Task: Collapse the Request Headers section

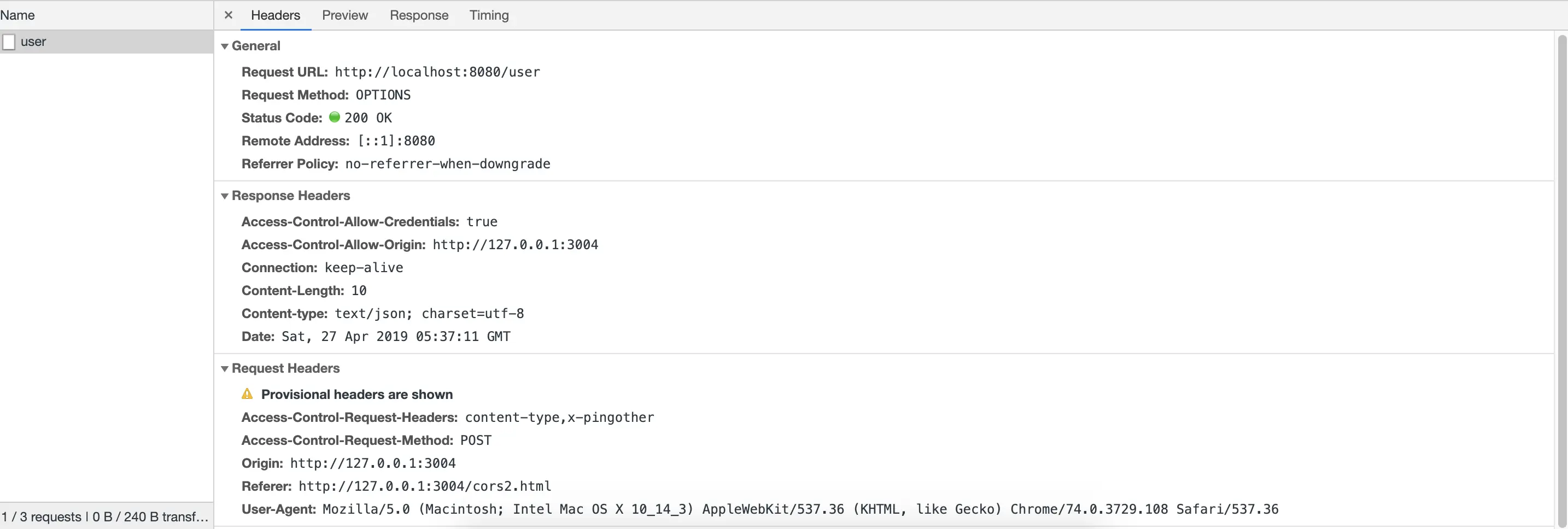Action: click(x=225, y=369)
